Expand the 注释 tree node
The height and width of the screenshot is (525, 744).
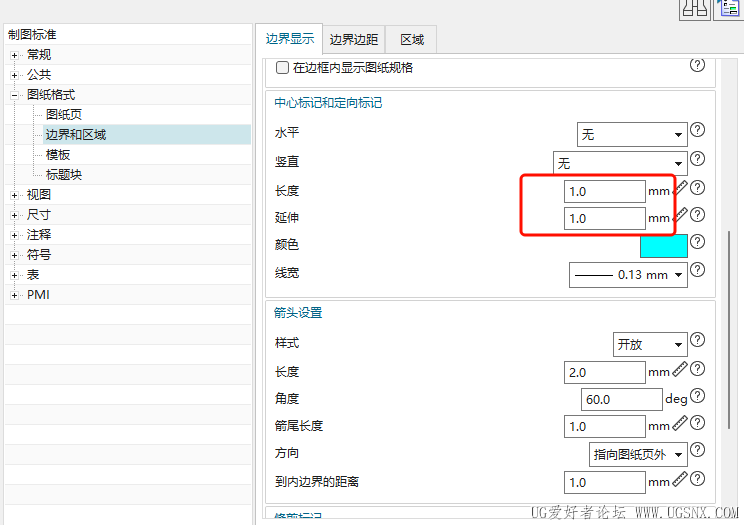[14, 235]
